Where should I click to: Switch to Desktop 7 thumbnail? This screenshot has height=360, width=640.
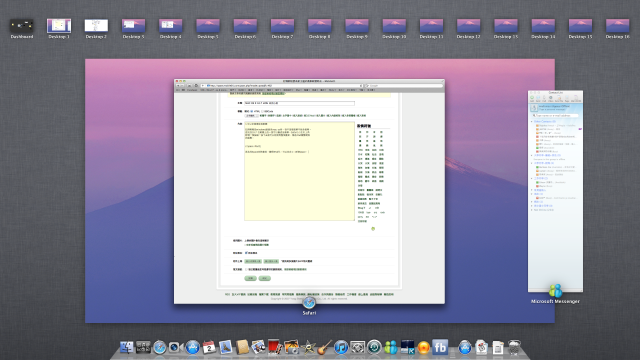point(282,26)
